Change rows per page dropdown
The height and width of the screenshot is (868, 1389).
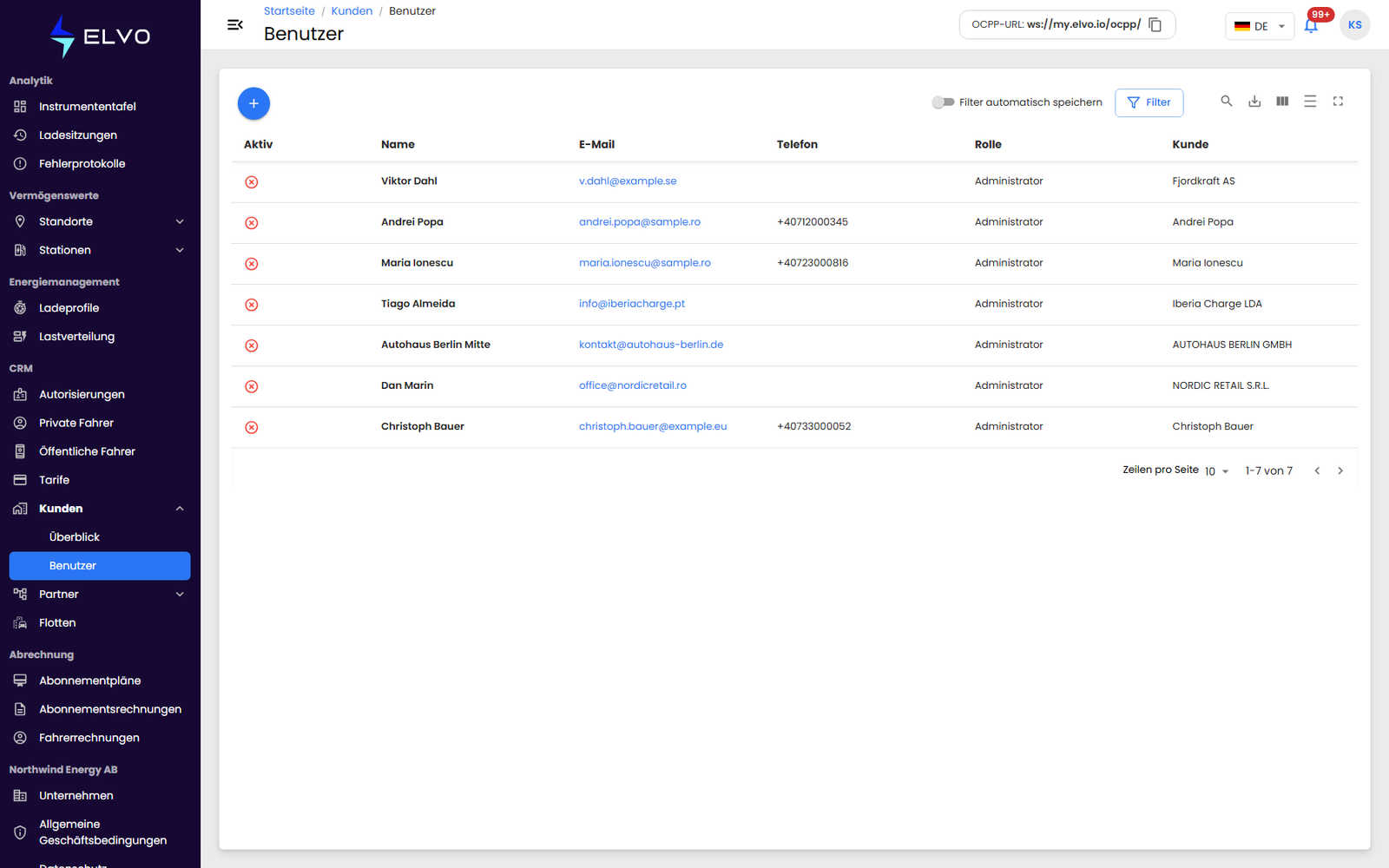[1216, 471]
